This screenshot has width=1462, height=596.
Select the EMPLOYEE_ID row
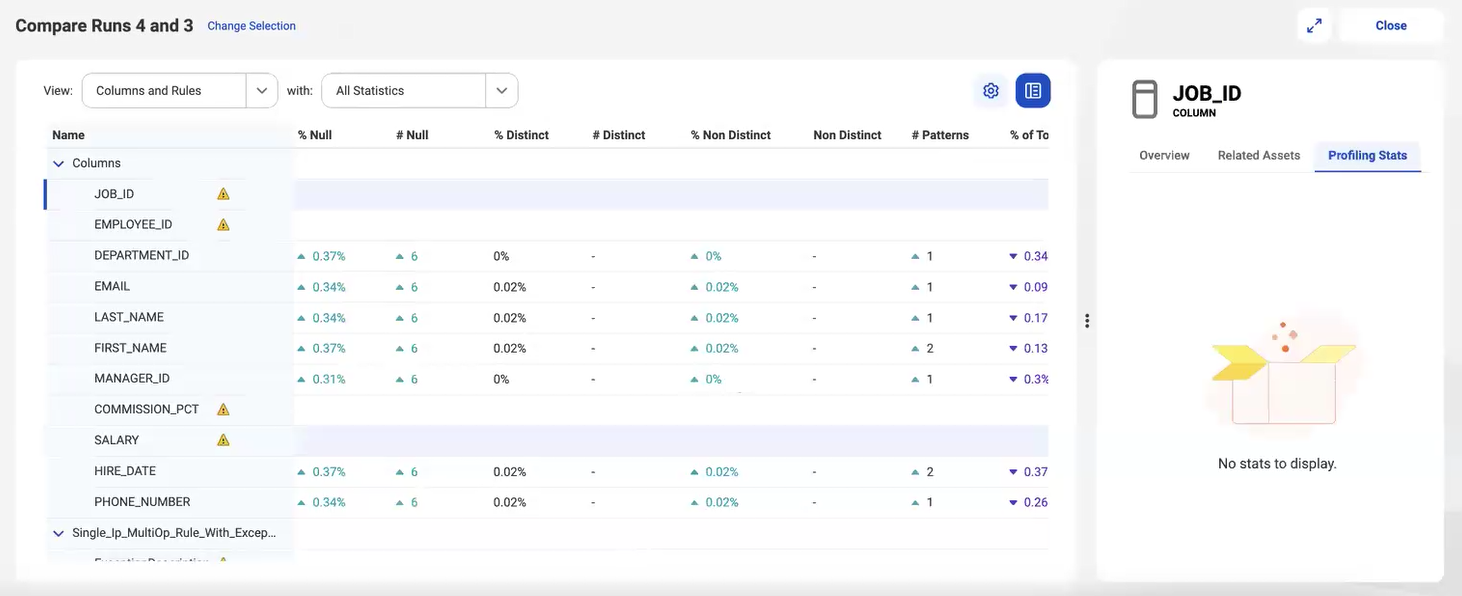coord(547,225)
